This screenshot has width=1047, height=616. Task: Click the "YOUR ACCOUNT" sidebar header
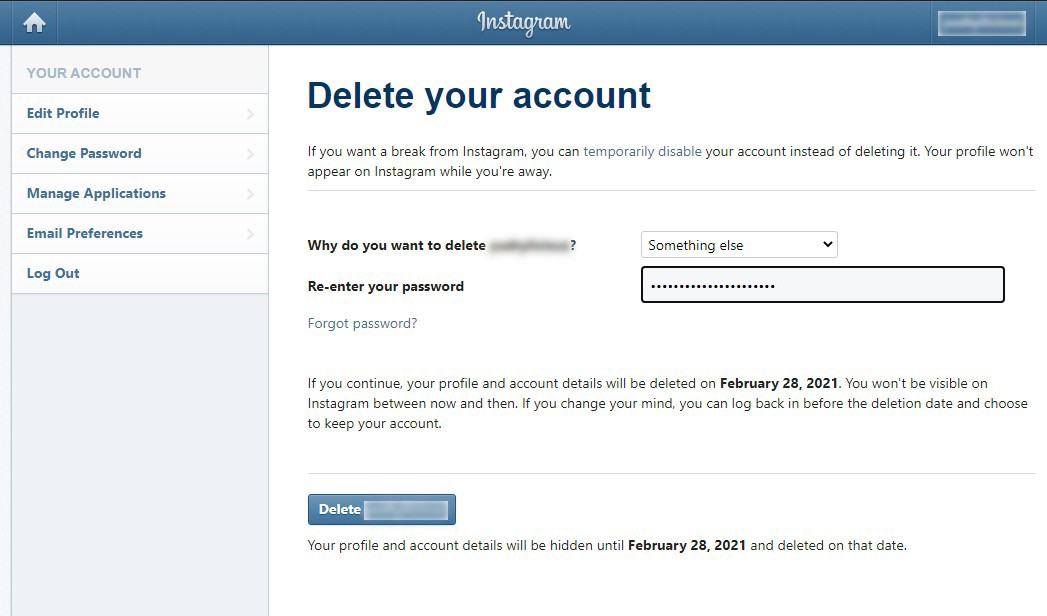(84, 73)
